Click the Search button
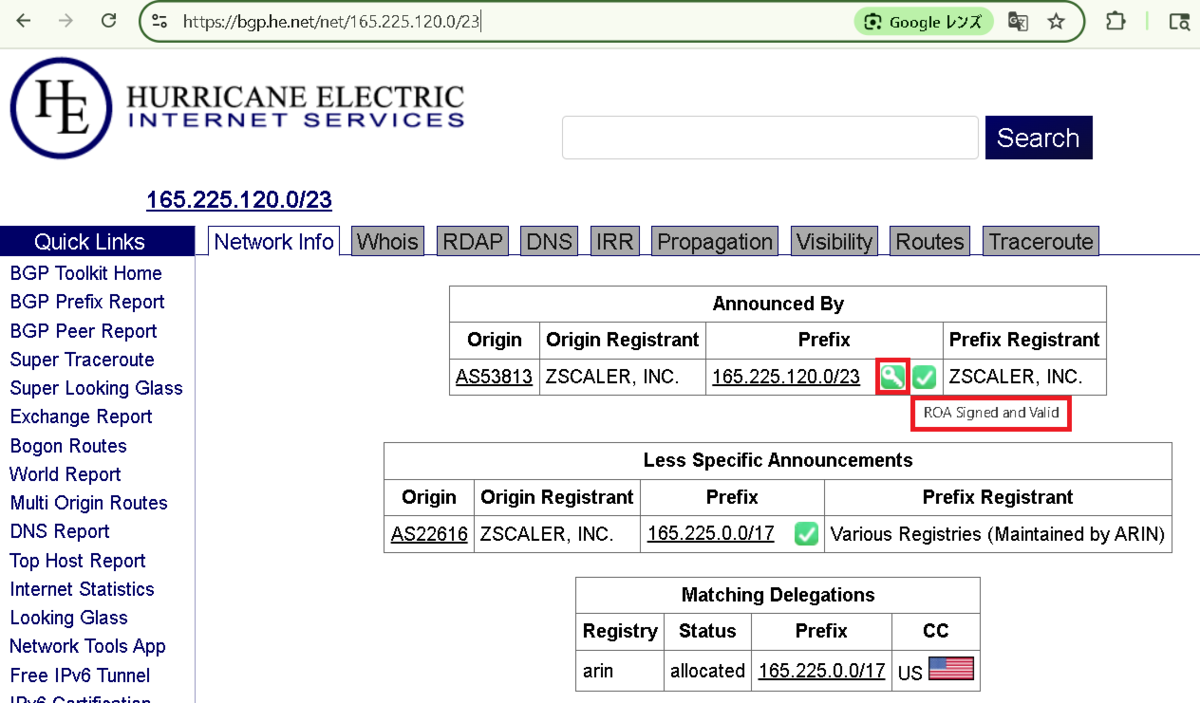The width and height of the screenshot is (1200, 703). 1038,138
